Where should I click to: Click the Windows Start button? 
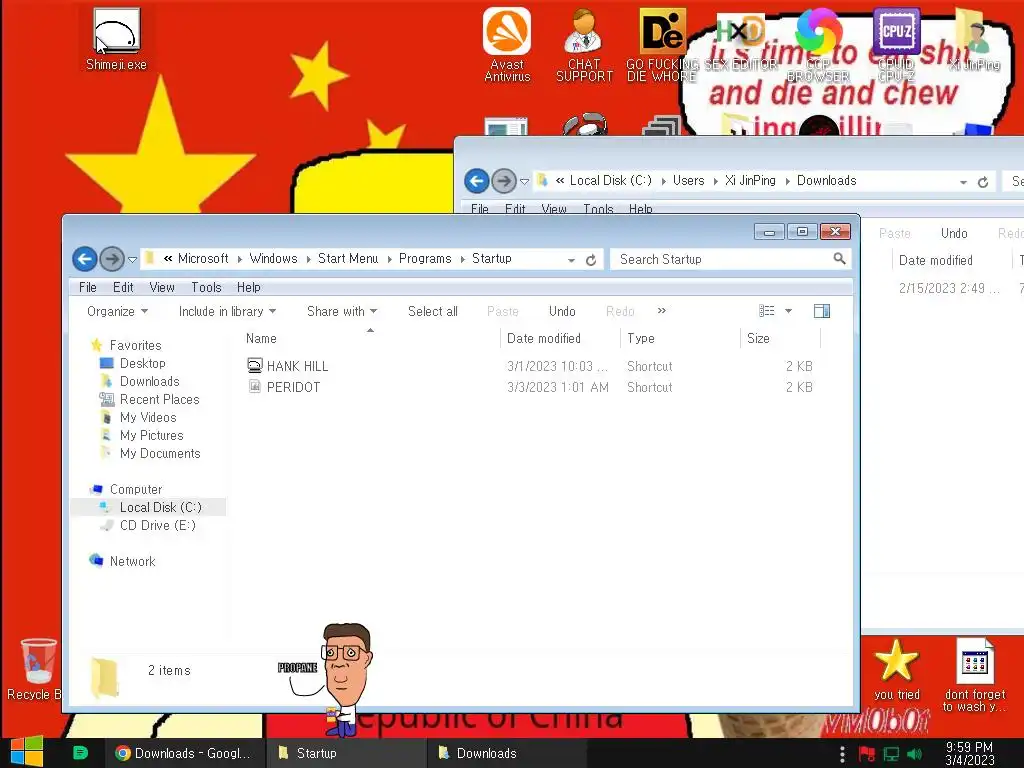coord(27,752)
